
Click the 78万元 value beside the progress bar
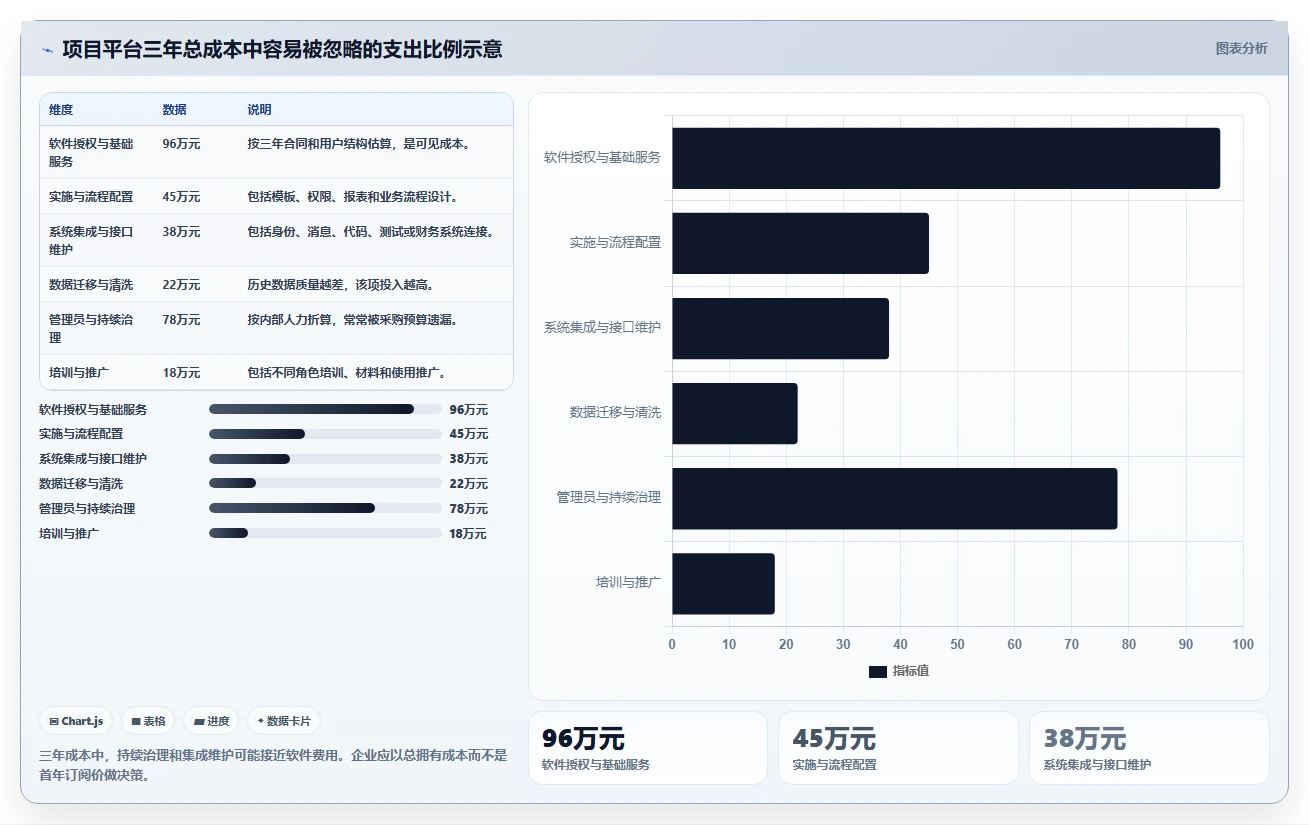(x=469, y=509)
